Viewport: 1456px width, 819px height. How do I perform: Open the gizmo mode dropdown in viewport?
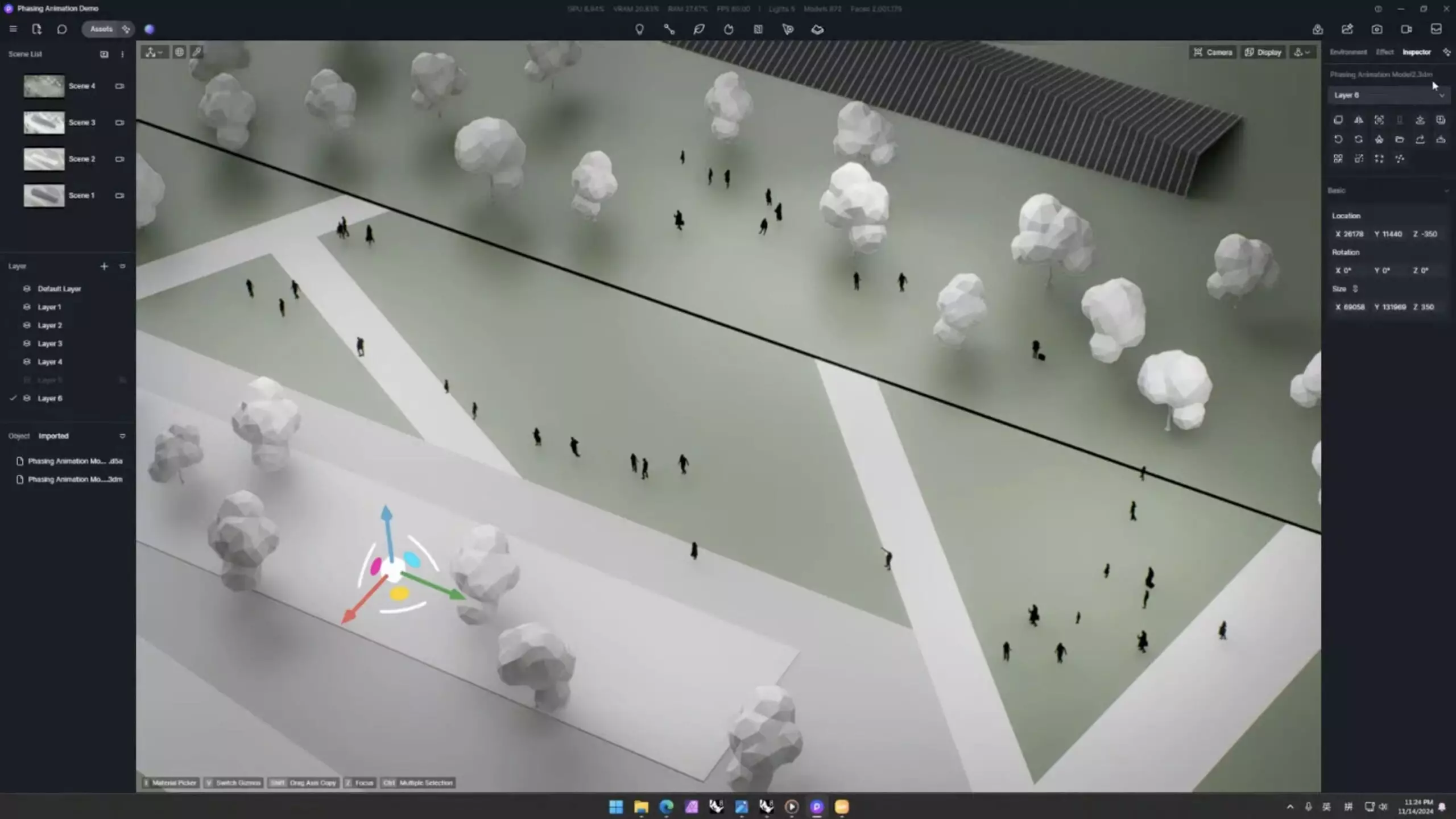pyautogui.click(x=154, y=52)
